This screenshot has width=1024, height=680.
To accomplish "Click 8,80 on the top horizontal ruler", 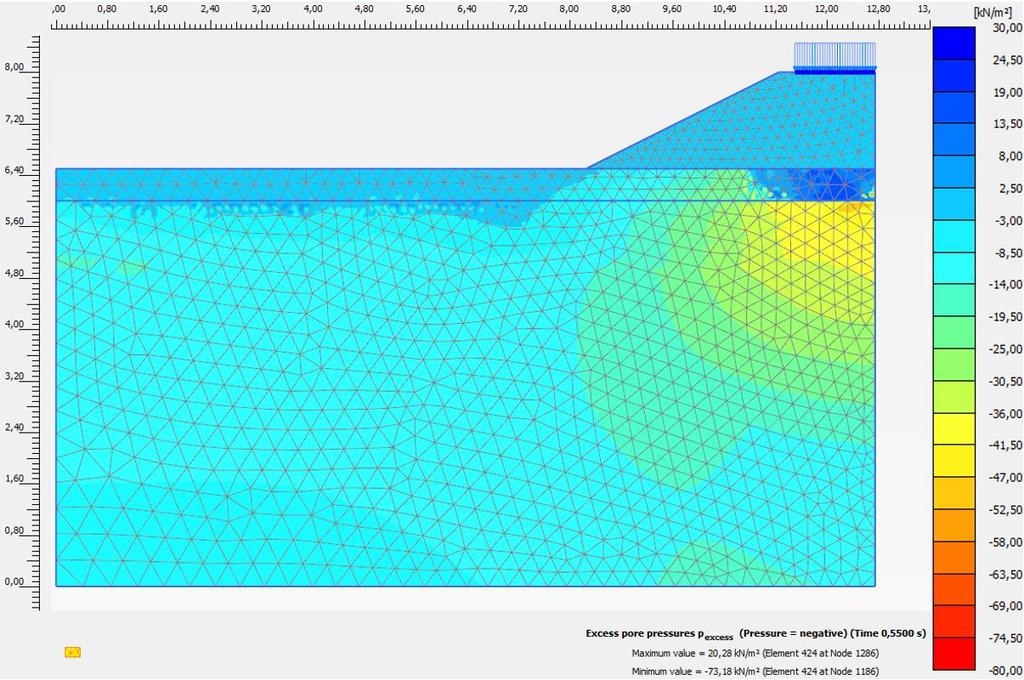I will (x=620, y=9).
